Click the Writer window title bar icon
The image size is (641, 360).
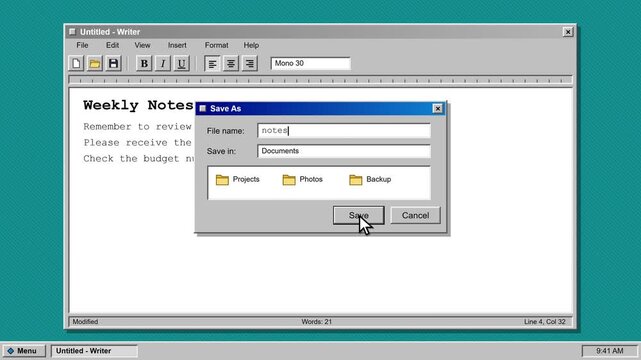(72, 31)
